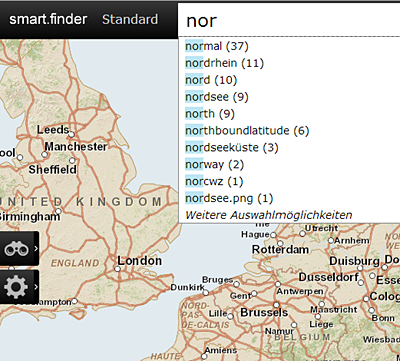Click the Duisburg city marker
The image size is (400, 361).
360,268
